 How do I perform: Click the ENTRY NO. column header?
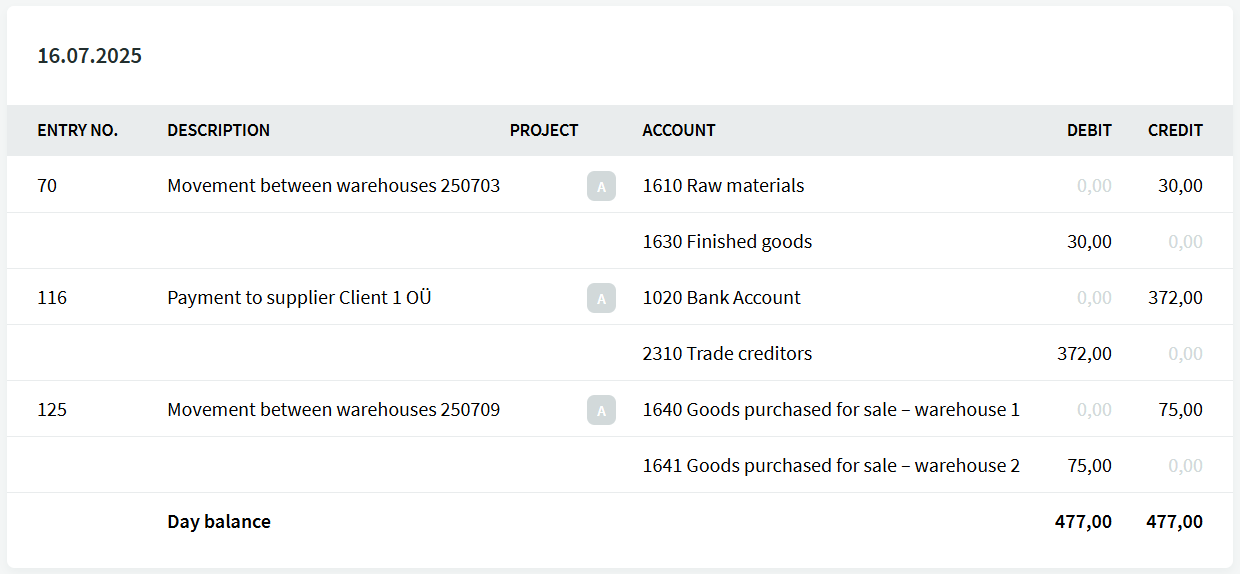tap(77, 131)
